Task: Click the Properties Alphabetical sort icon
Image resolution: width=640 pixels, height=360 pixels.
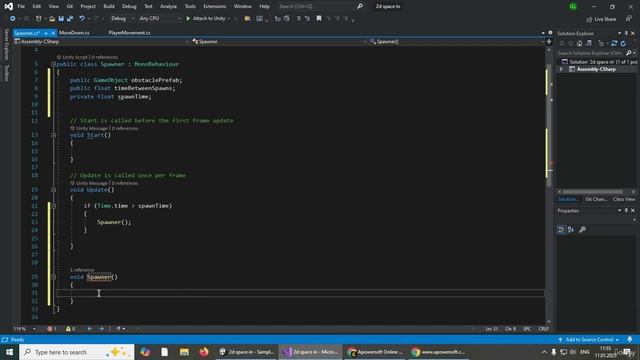Action: point(571,230)
